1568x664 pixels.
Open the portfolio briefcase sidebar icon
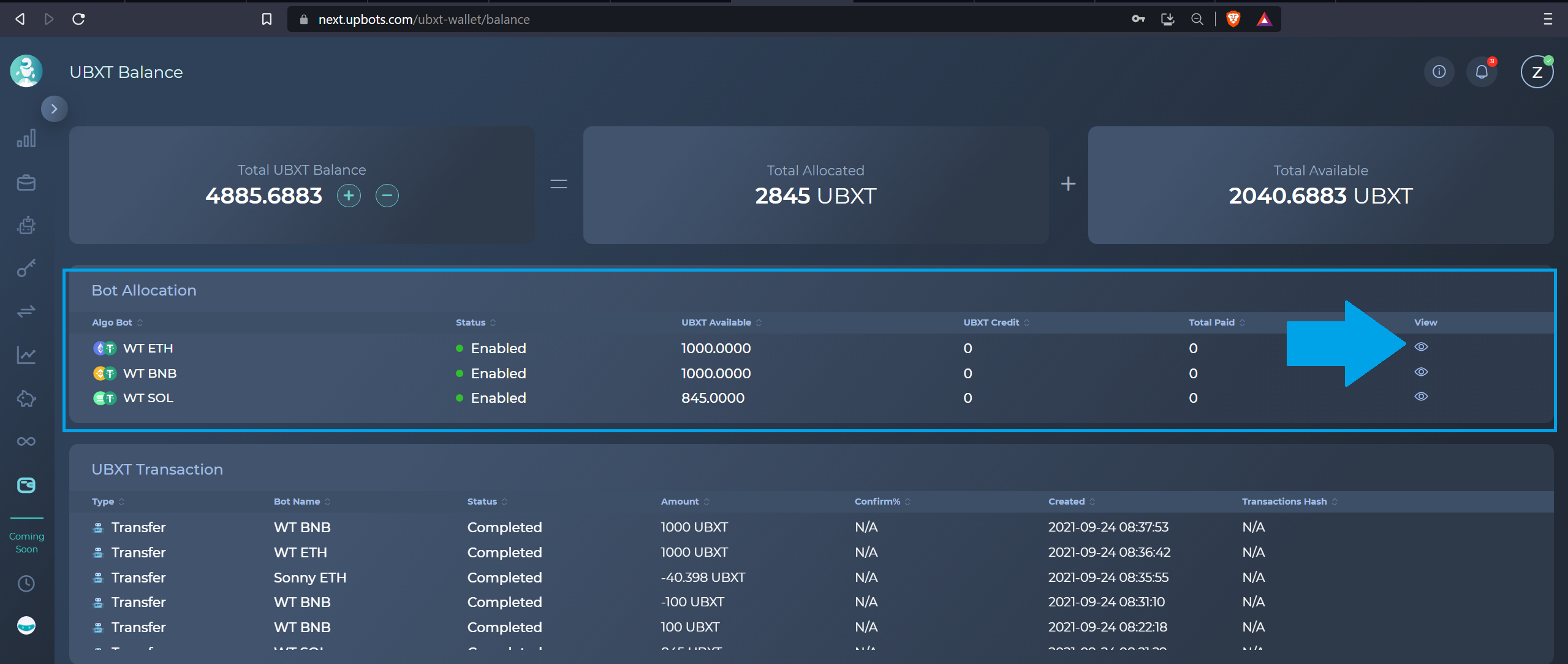(26, 183)
